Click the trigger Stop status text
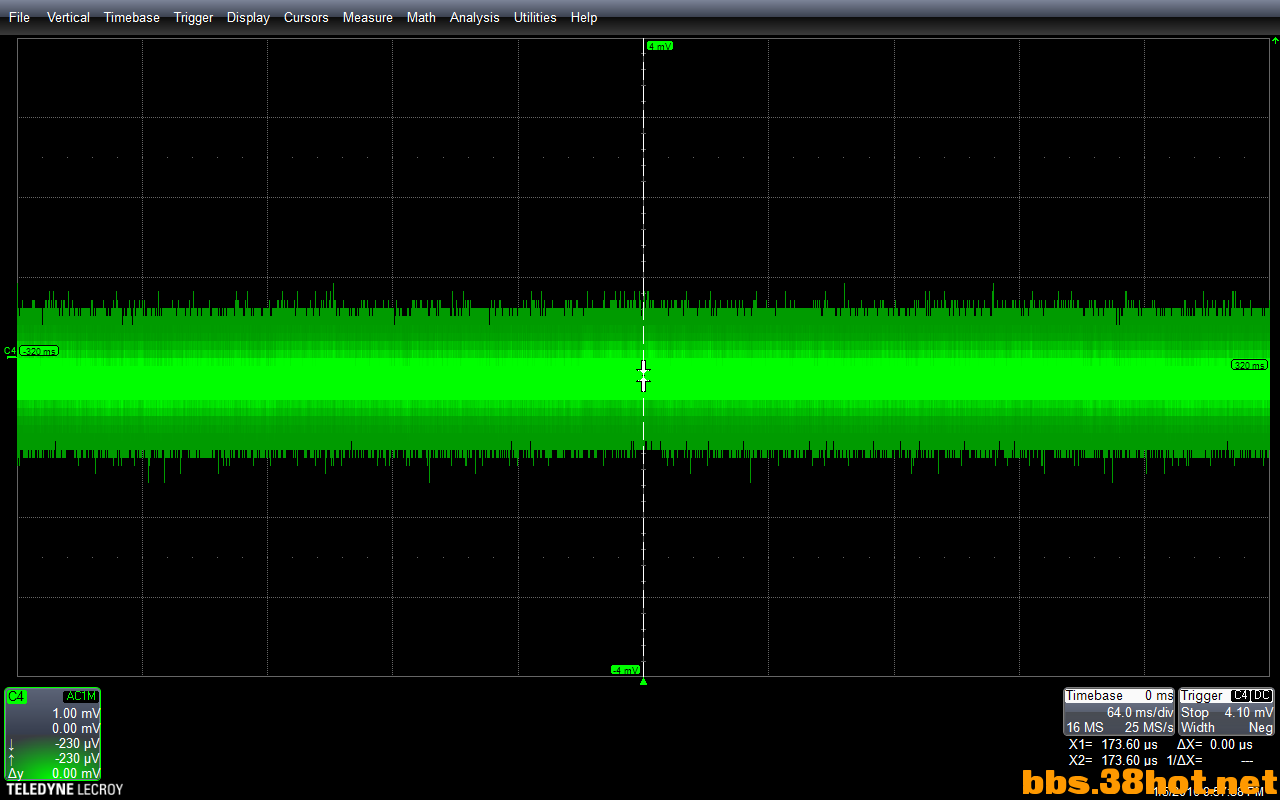The width and height of the screenshot is (1280, 800). (1195, 712)
